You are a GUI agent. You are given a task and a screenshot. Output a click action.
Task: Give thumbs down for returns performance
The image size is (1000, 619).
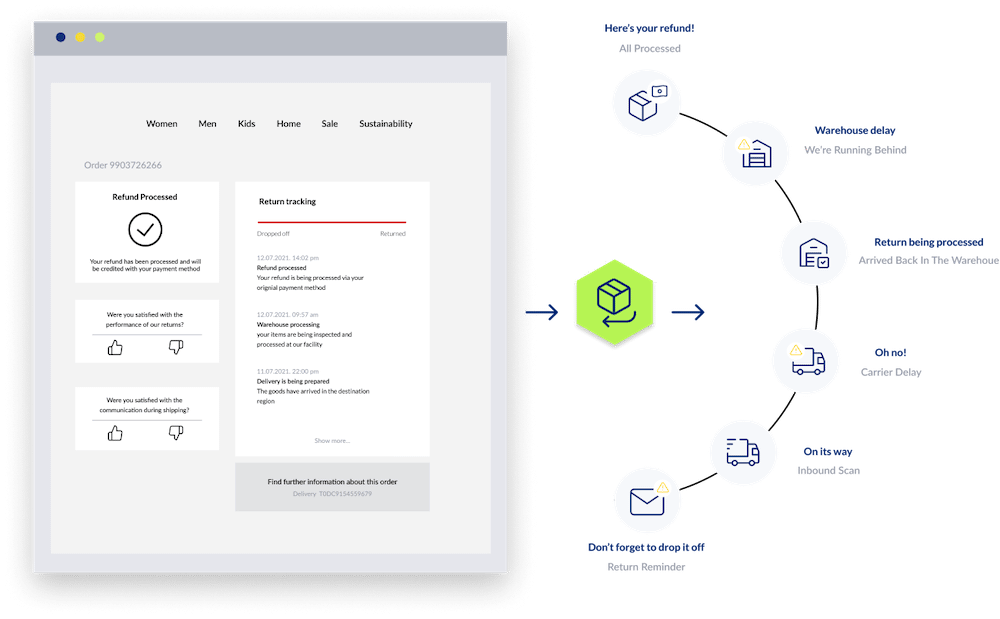[176, 347]
